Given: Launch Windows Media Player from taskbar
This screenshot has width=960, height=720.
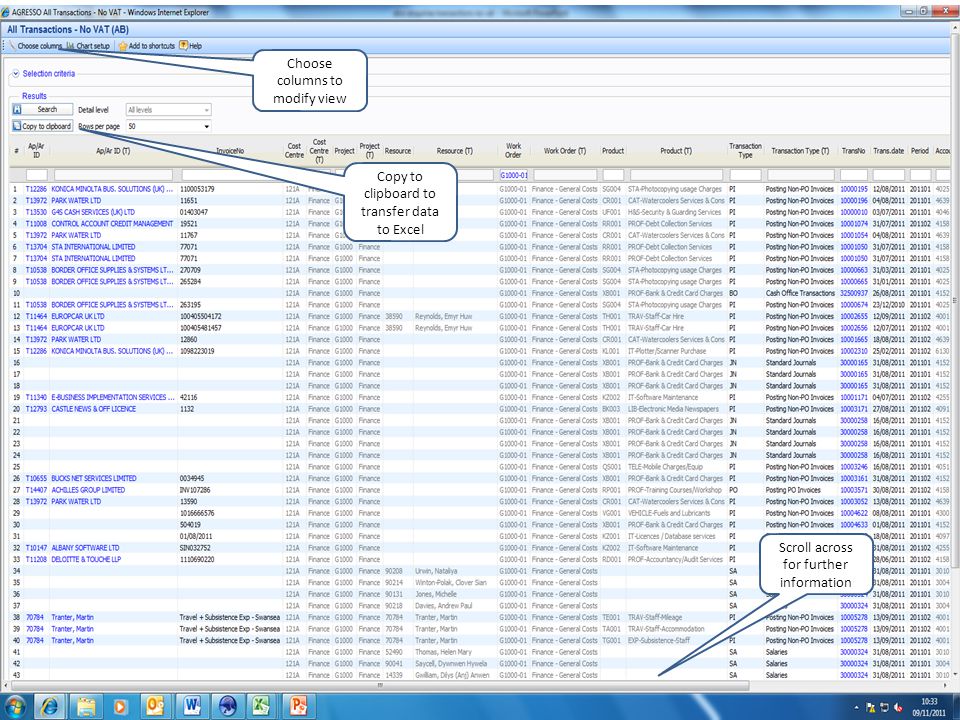Looking at the screenshot, I should [x=121, y=707].
